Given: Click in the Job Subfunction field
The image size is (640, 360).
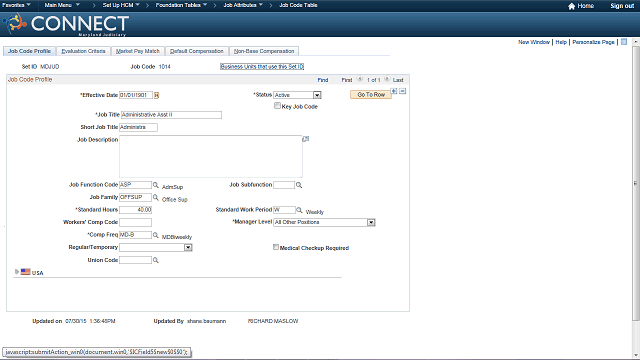Looking at the screenshot, I should coord(284,185).
